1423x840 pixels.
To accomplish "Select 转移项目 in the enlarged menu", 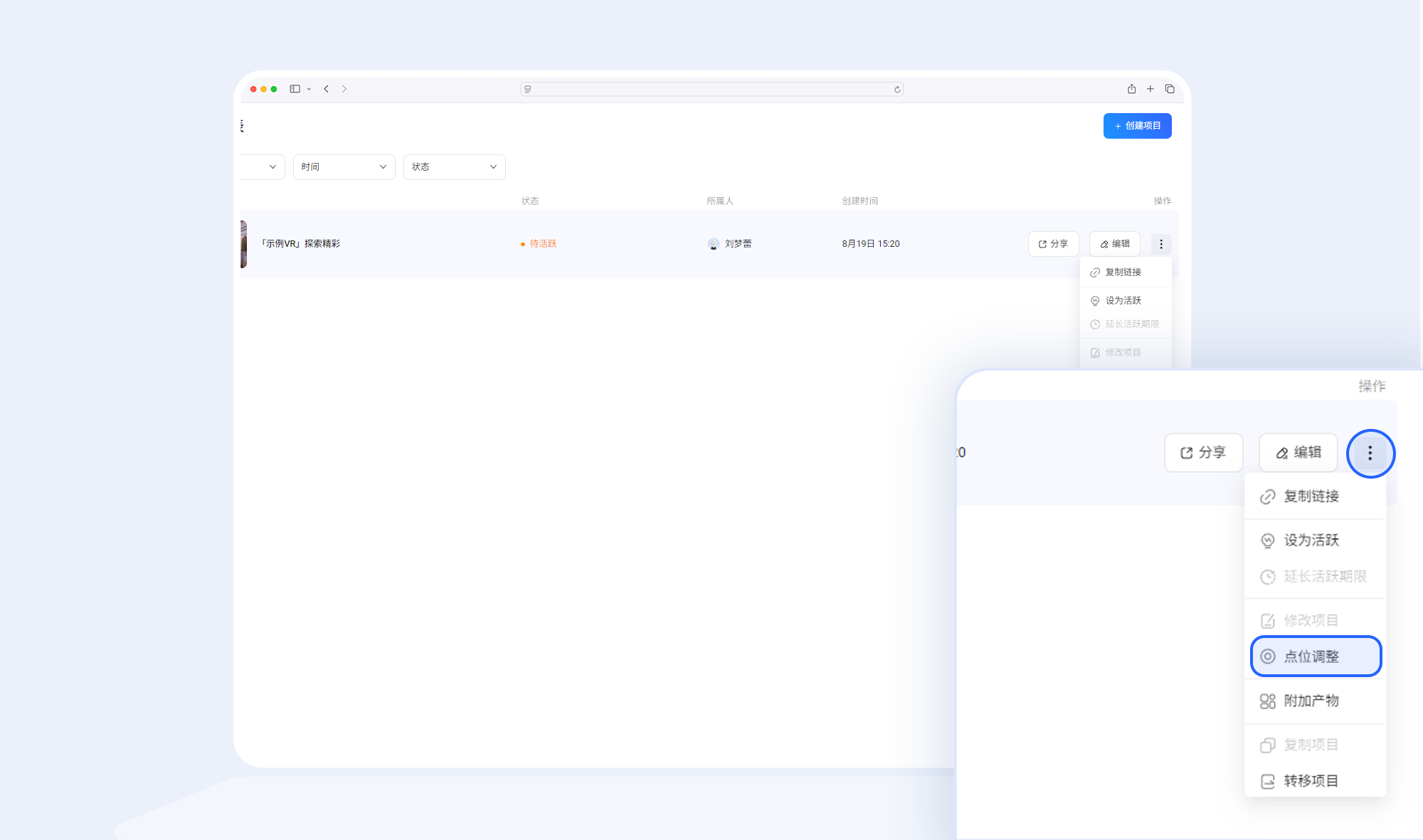I will click(1315, 781).
